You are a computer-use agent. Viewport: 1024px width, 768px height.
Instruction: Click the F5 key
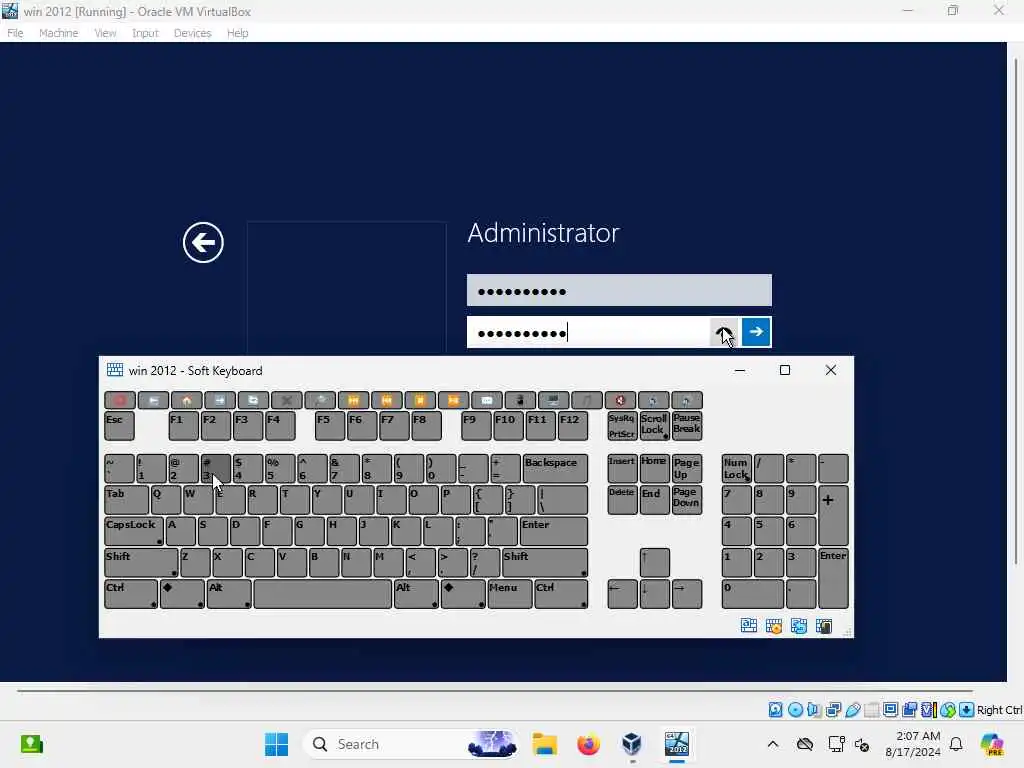pyautogui.click(x=330, y=425)
